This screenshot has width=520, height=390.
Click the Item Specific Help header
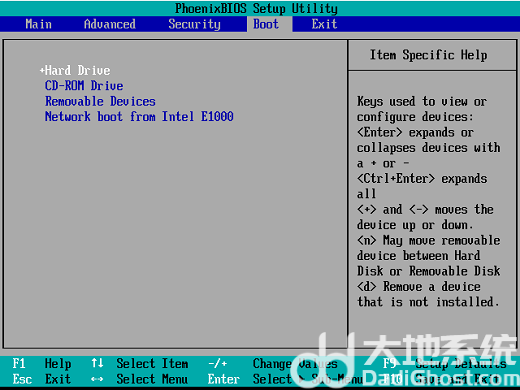(x=428, y=55)
